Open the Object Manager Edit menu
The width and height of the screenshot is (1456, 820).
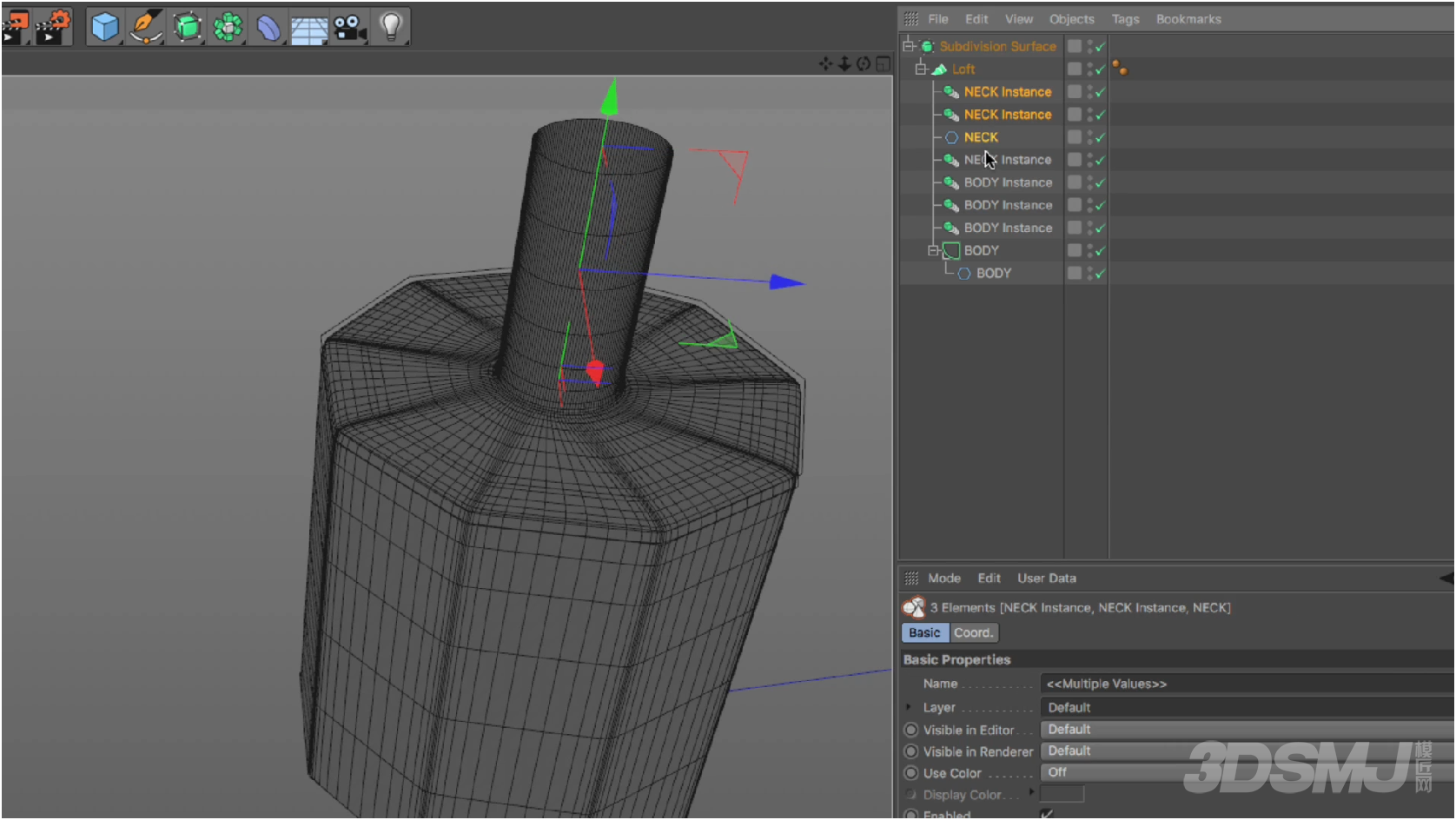point(976,19)
